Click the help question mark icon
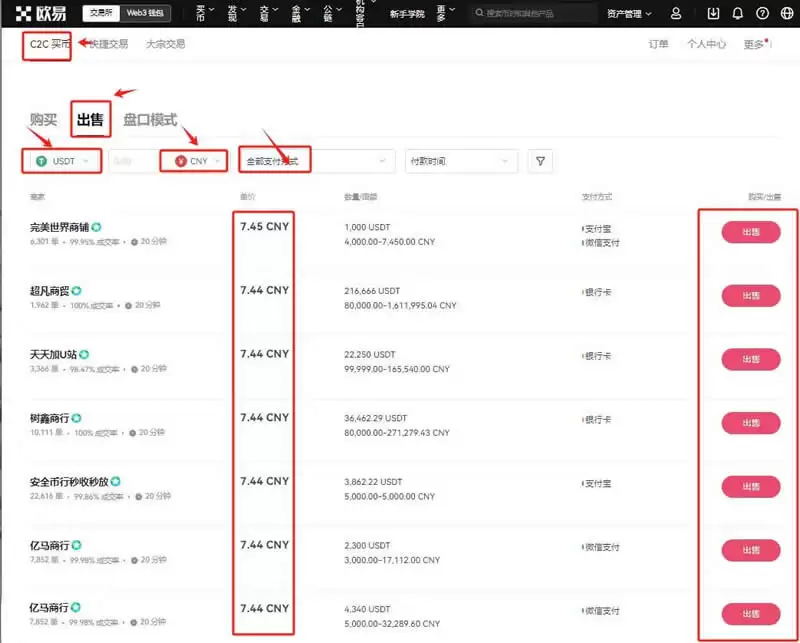This screenshot has width=800, height=643. pos(763,14)
